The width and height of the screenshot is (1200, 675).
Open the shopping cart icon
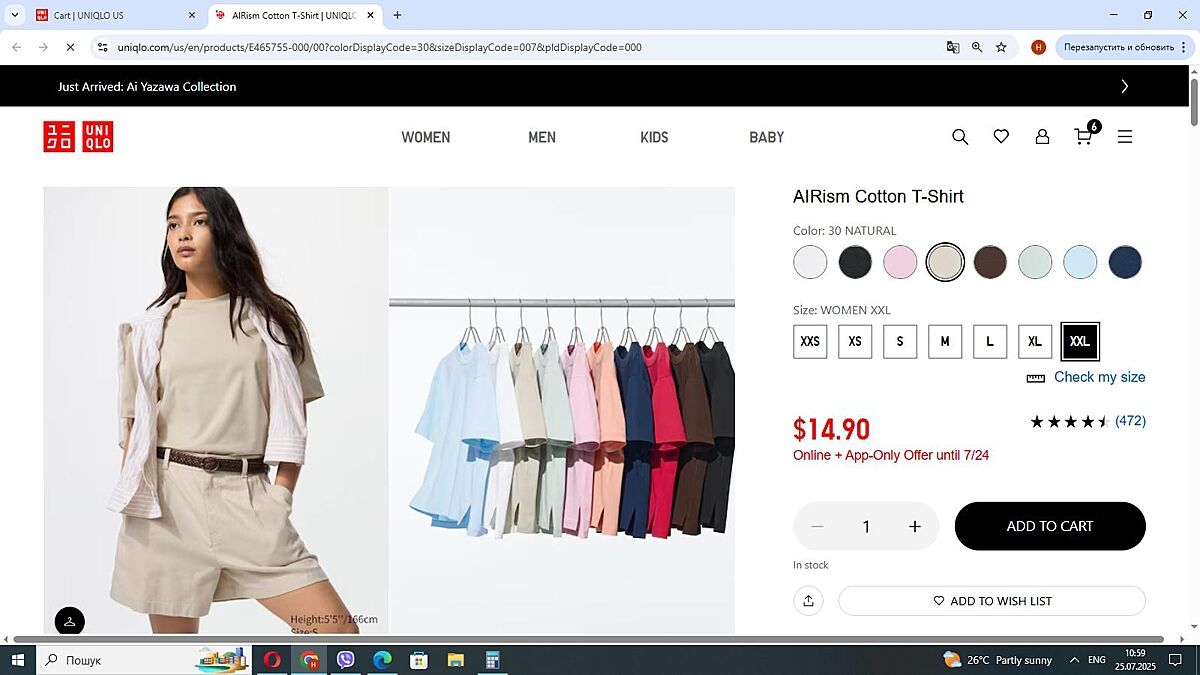[1084, 137]
